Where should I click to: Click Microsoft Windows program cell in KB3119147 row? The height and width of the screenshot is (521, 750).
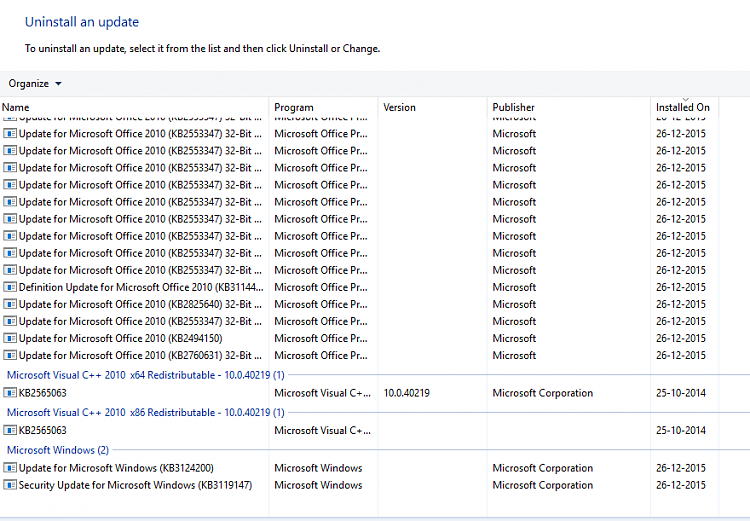pos(318,485)
